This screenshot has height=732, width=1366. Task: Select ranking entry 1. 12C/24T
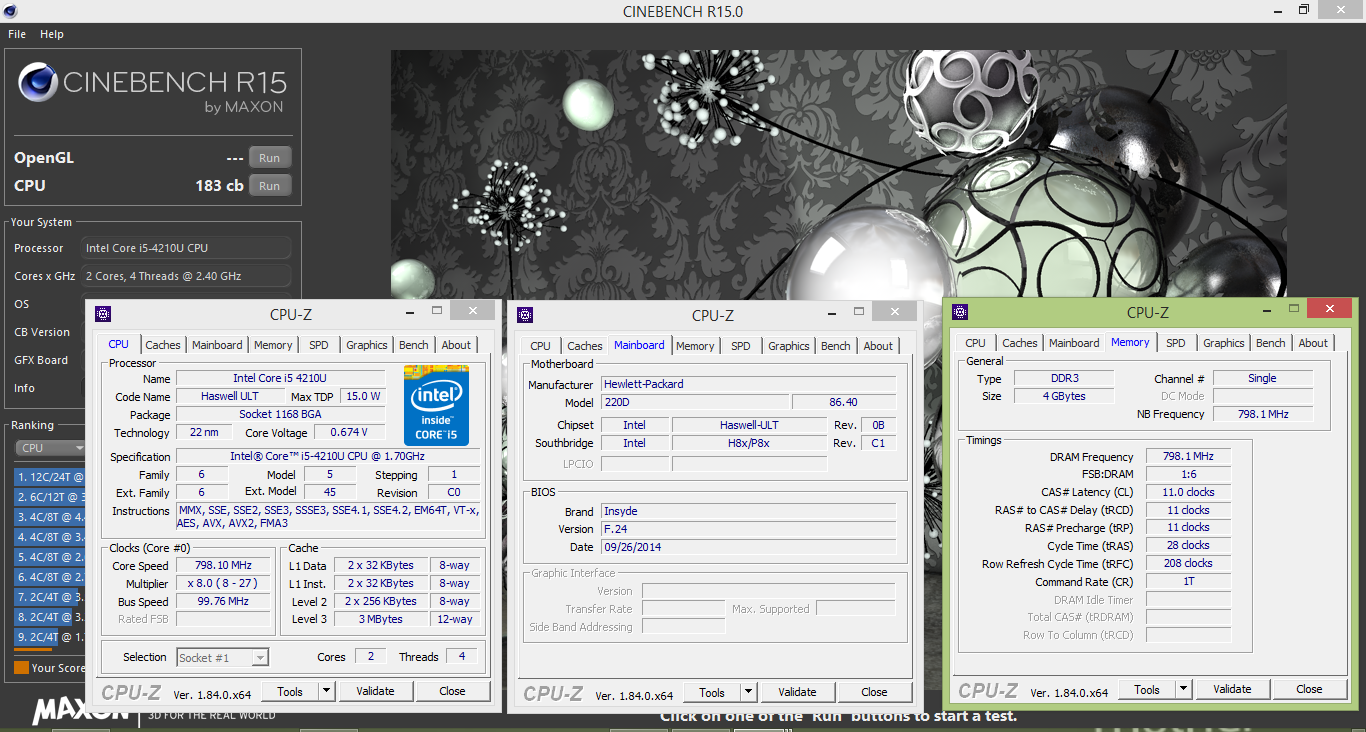(x=50, y=477)
